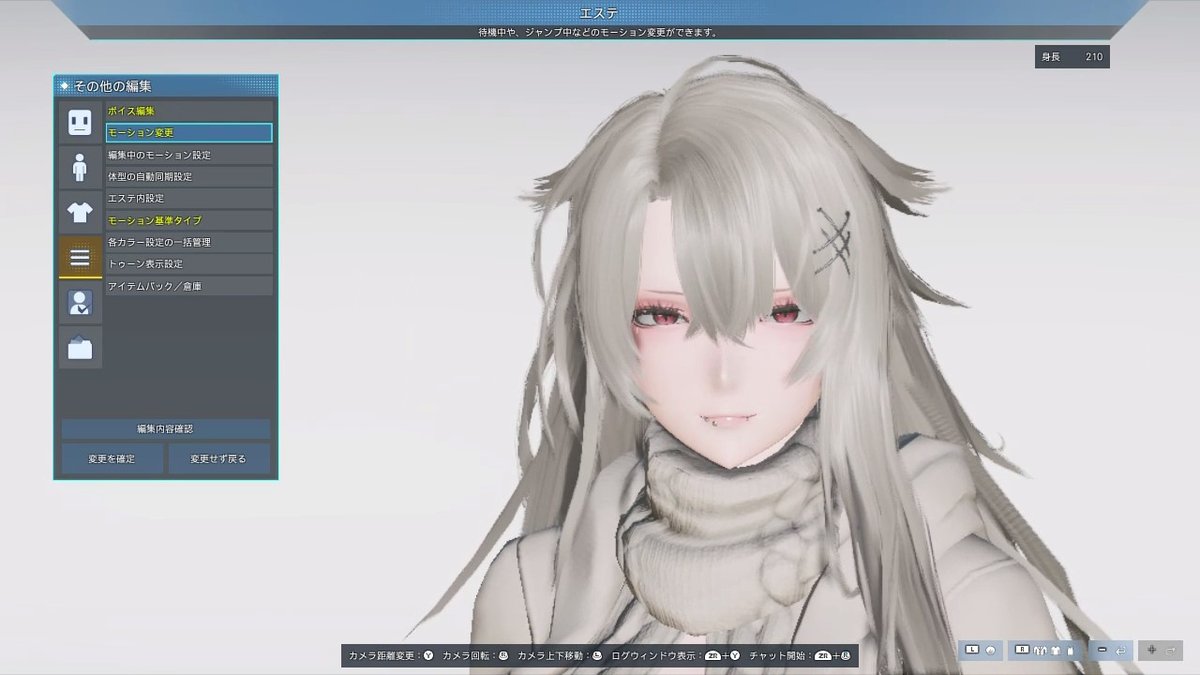Click the greyed plus hint box
The width and height of the screenshot is (1200, 675).
(x=1161, y=650)
